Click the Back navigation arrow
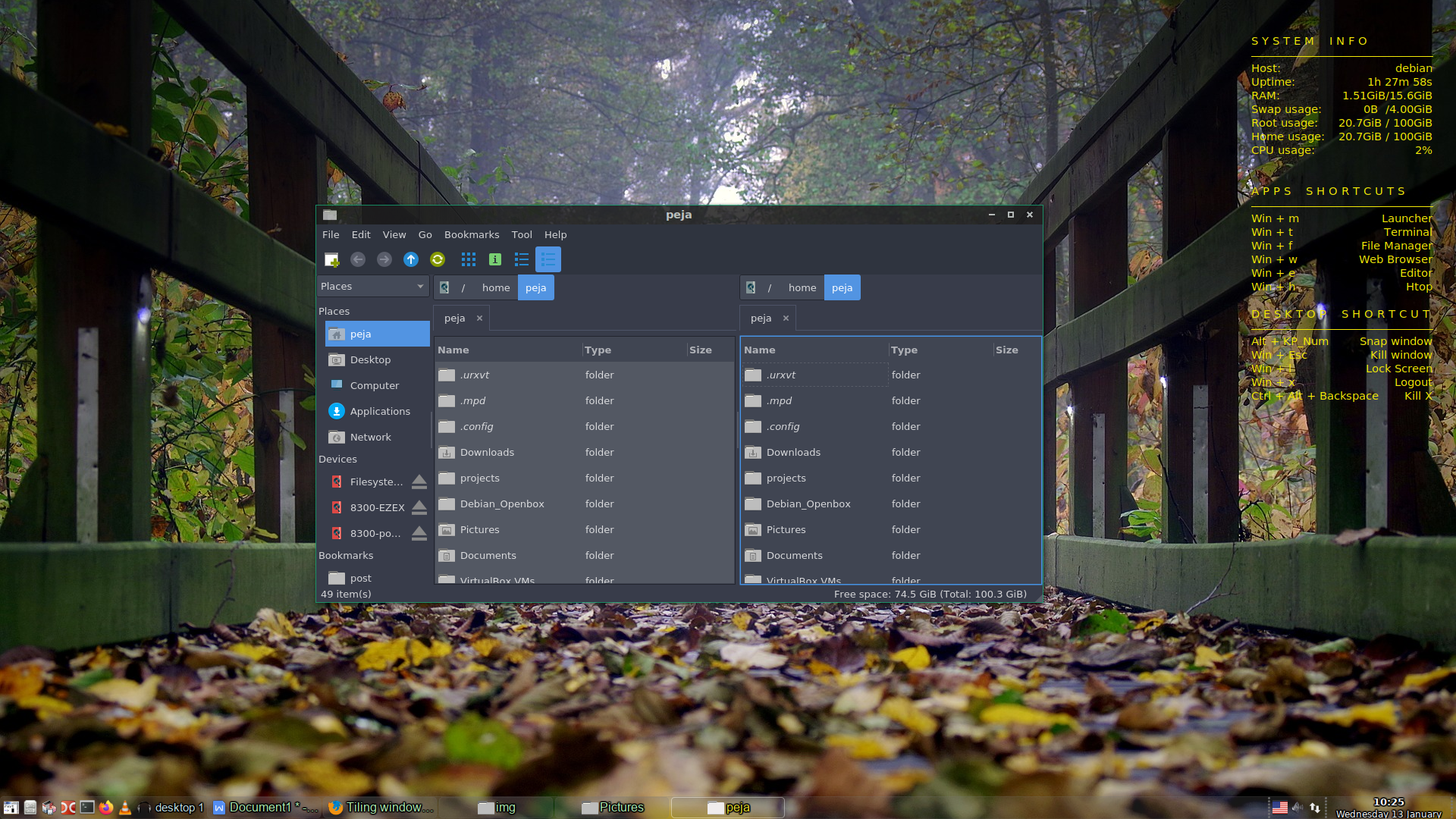Viewport: 1456px width, 819px height. pyautogui.click(x=358, y=259)
